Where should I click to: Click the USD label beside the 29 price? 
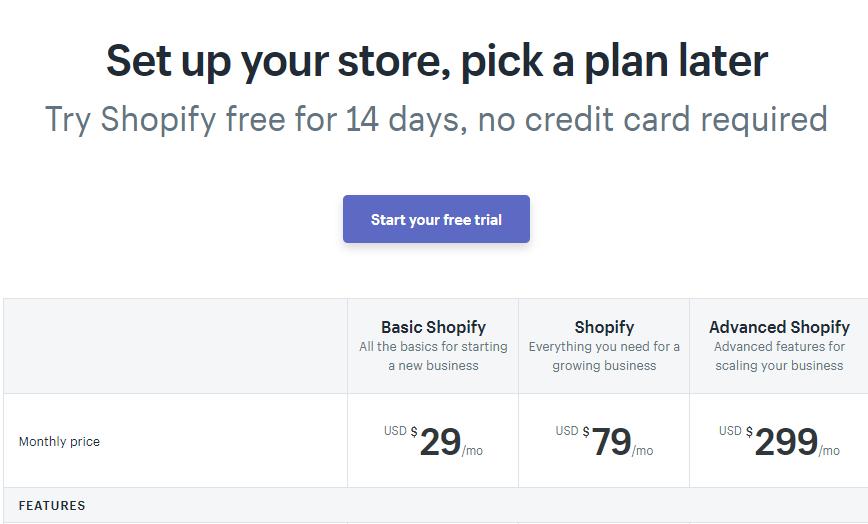pos(395,431)
